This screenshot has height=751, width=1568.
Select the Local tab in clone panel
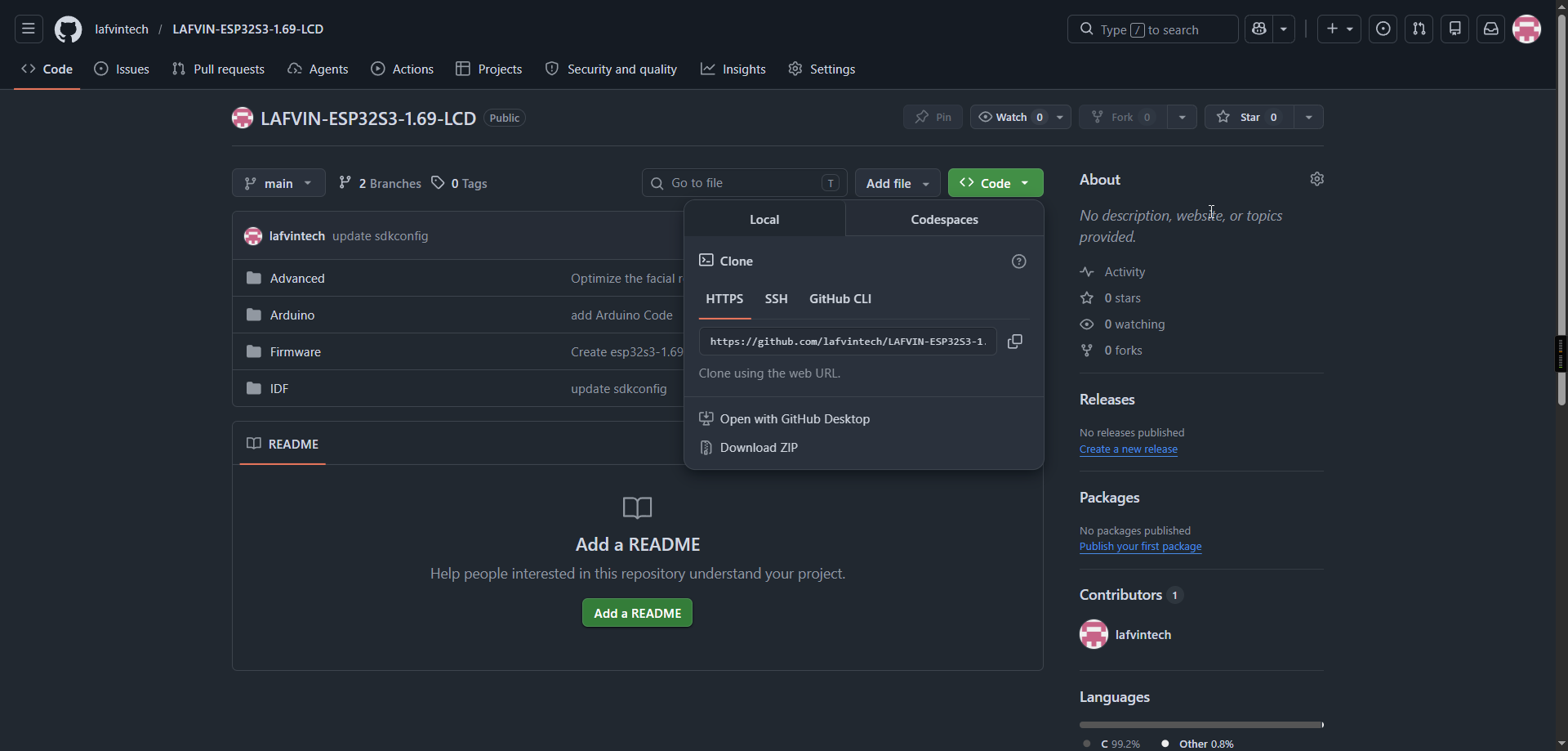click(764, 220)
